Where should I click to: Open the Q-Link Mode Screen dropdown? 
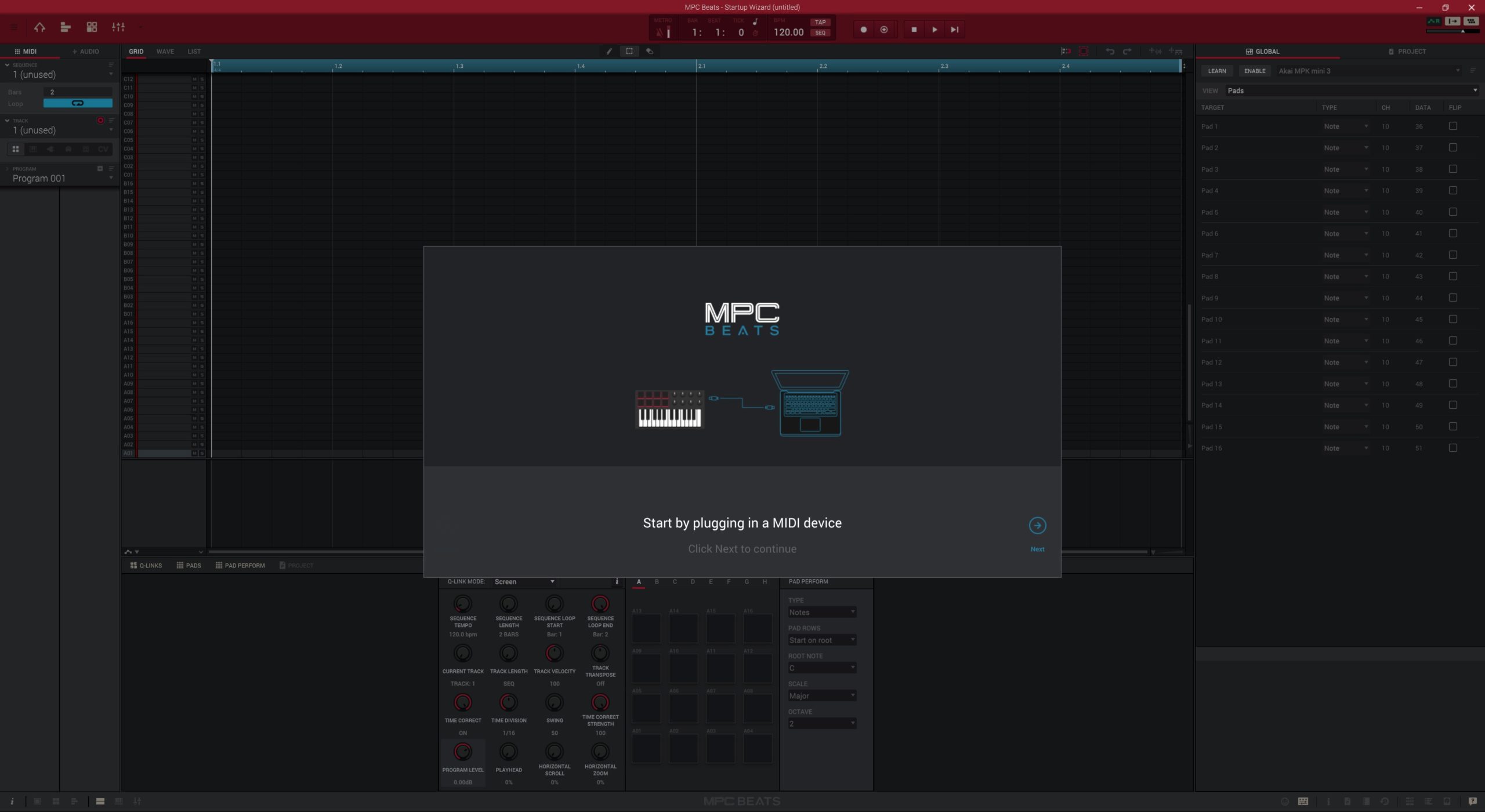click(524, 582)
